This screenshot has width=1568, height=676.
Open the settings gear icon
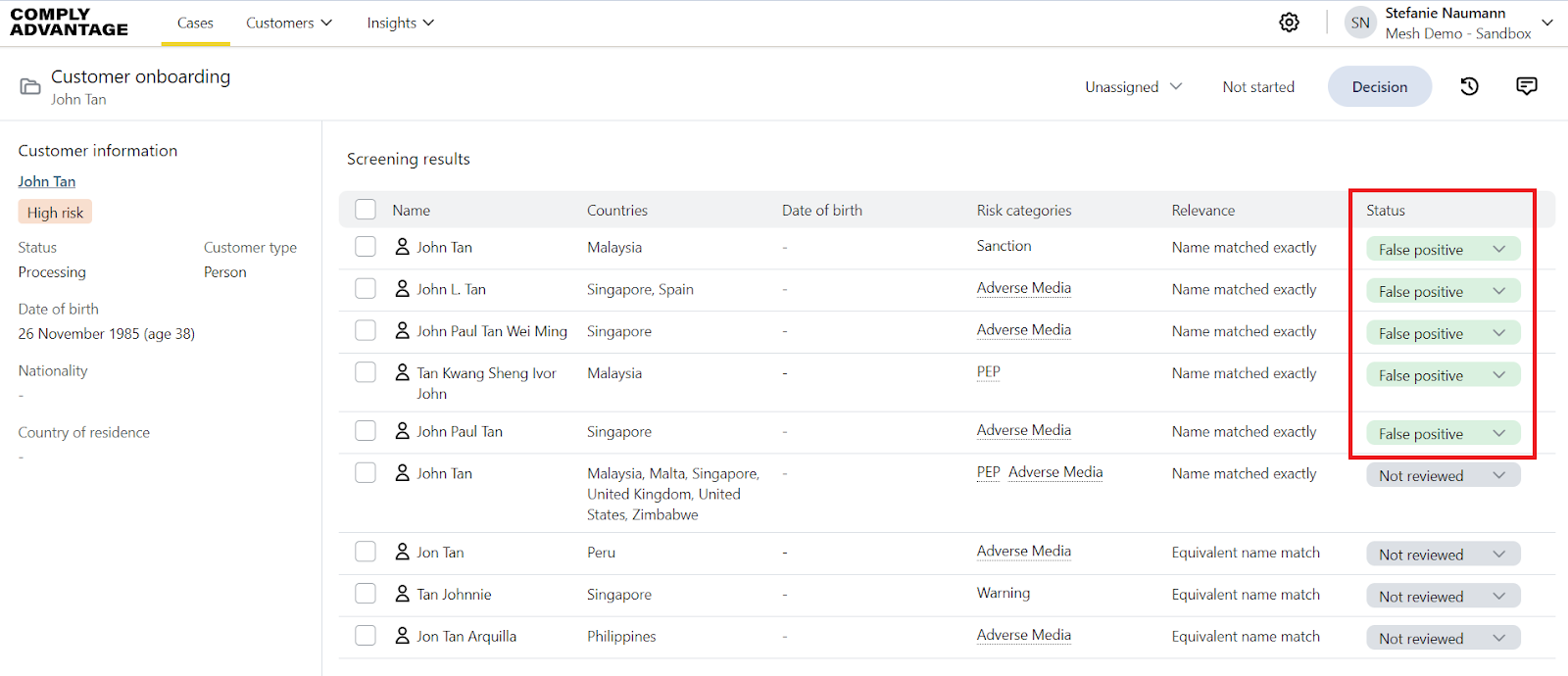1289,23
